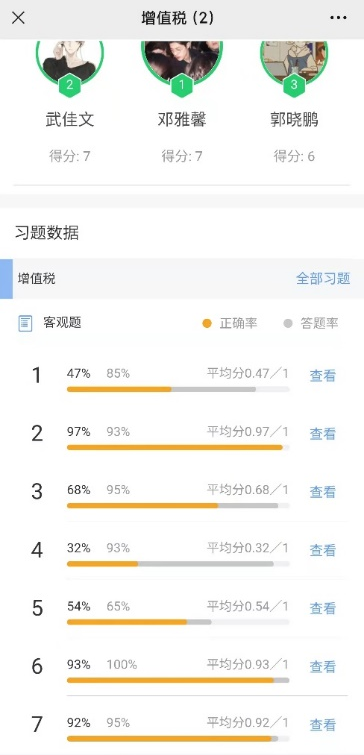
Task: Click the orange 正确率 legend dot
Action: [207, 324]
